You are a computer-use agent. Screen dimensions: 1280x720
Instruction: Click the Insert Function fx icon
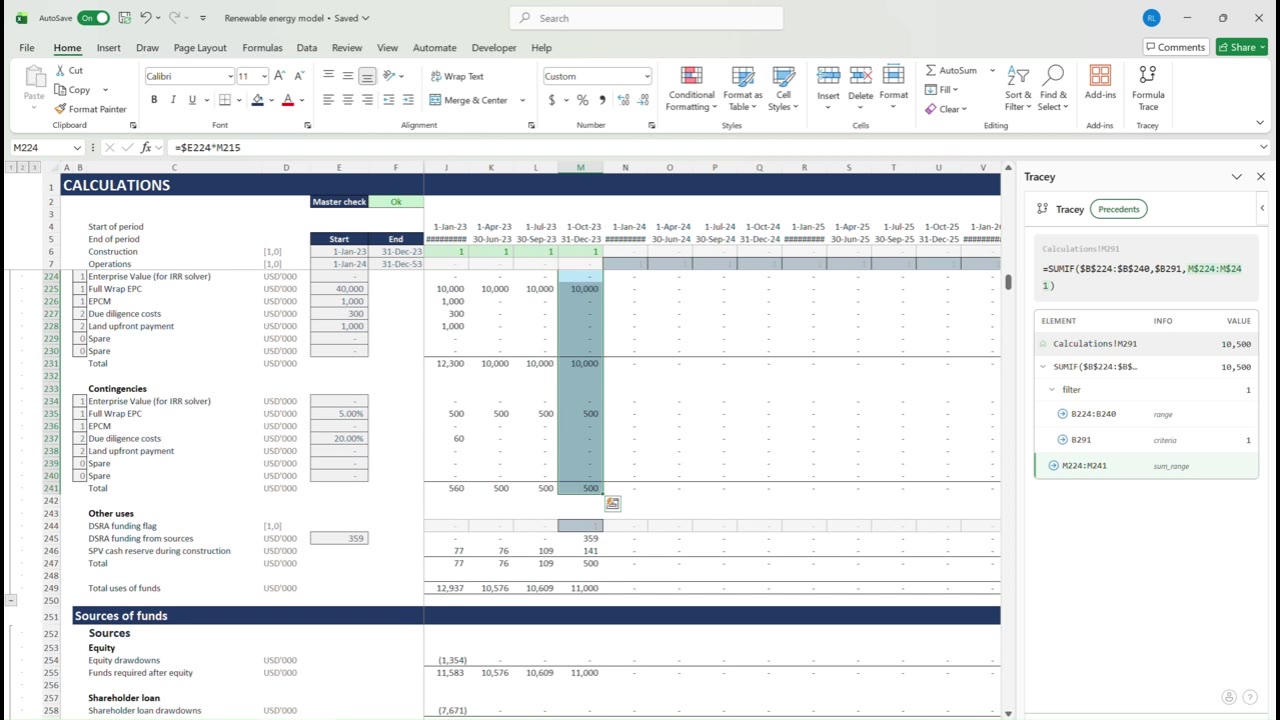pyautogui.click(x=146, y=147)
